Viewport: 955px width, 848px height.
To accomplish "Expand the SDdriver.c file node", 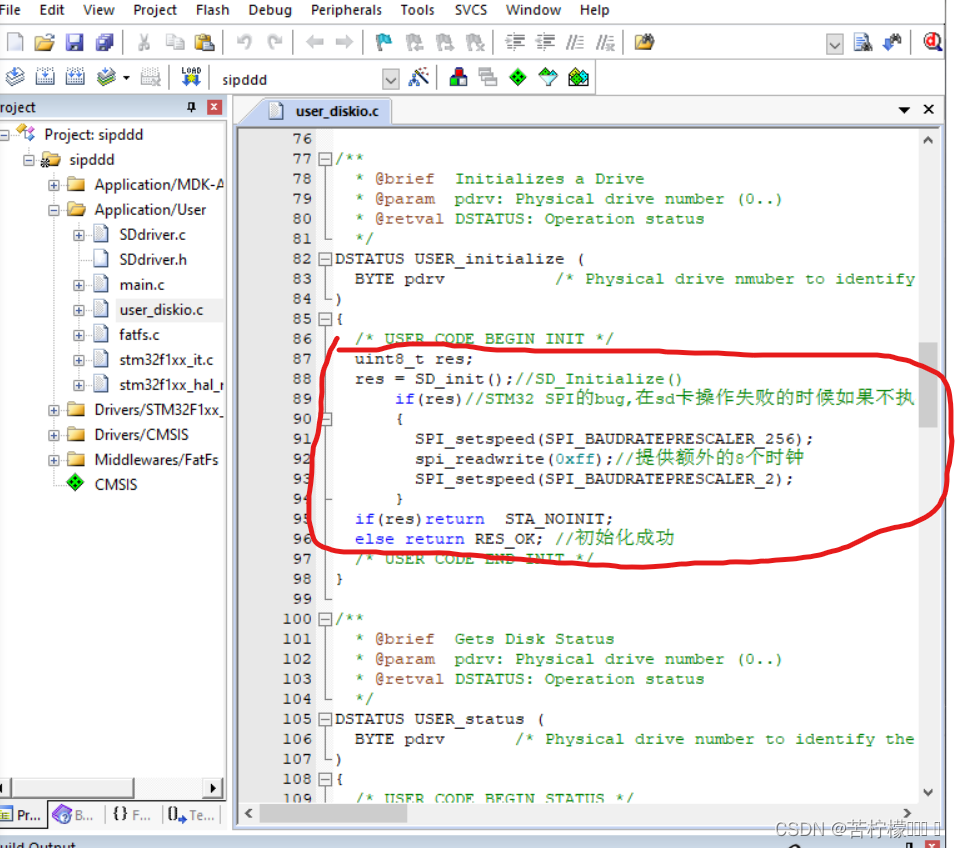I will [79, 235].
